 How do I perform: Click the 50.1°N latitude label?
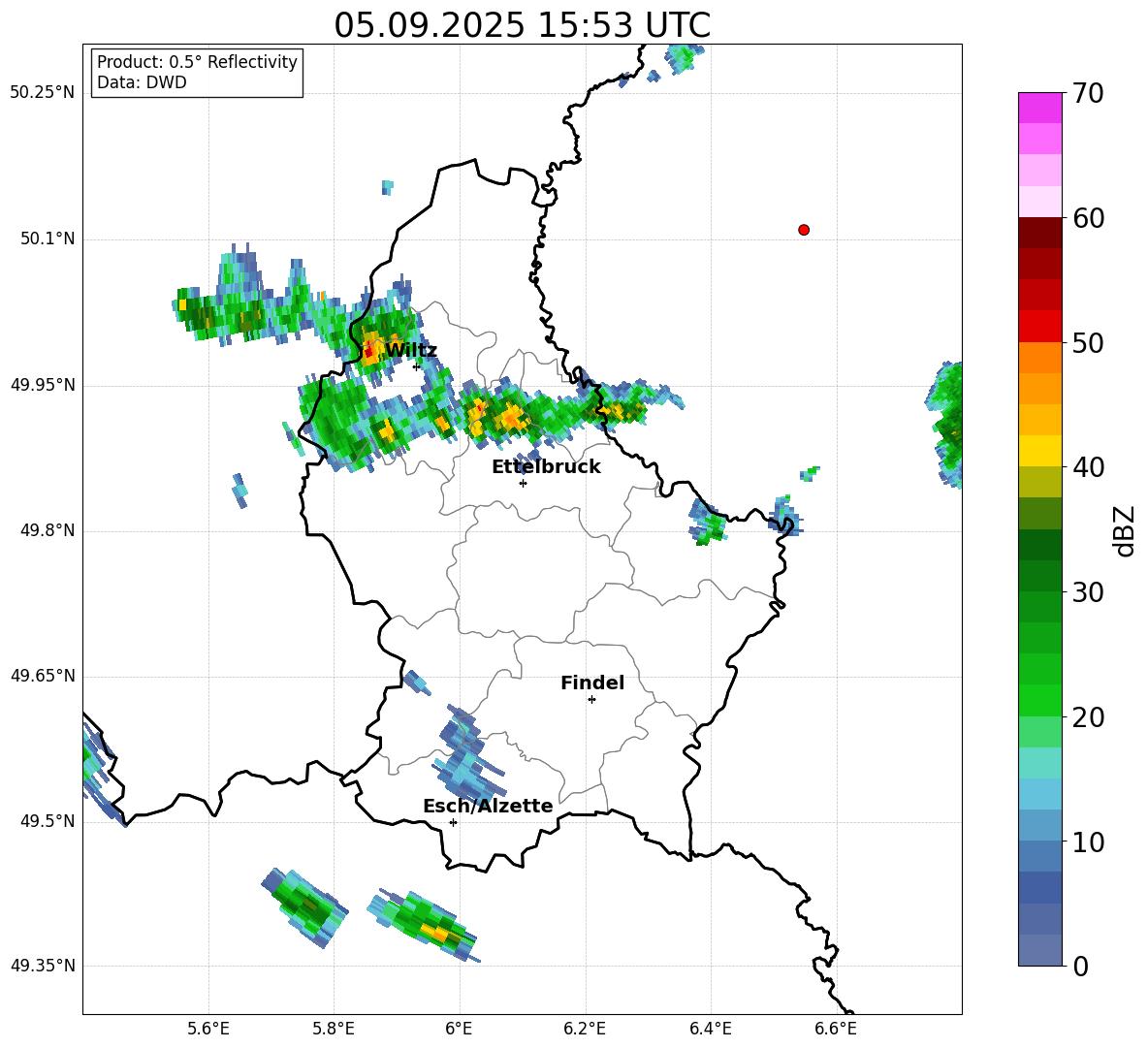point(48,239)
